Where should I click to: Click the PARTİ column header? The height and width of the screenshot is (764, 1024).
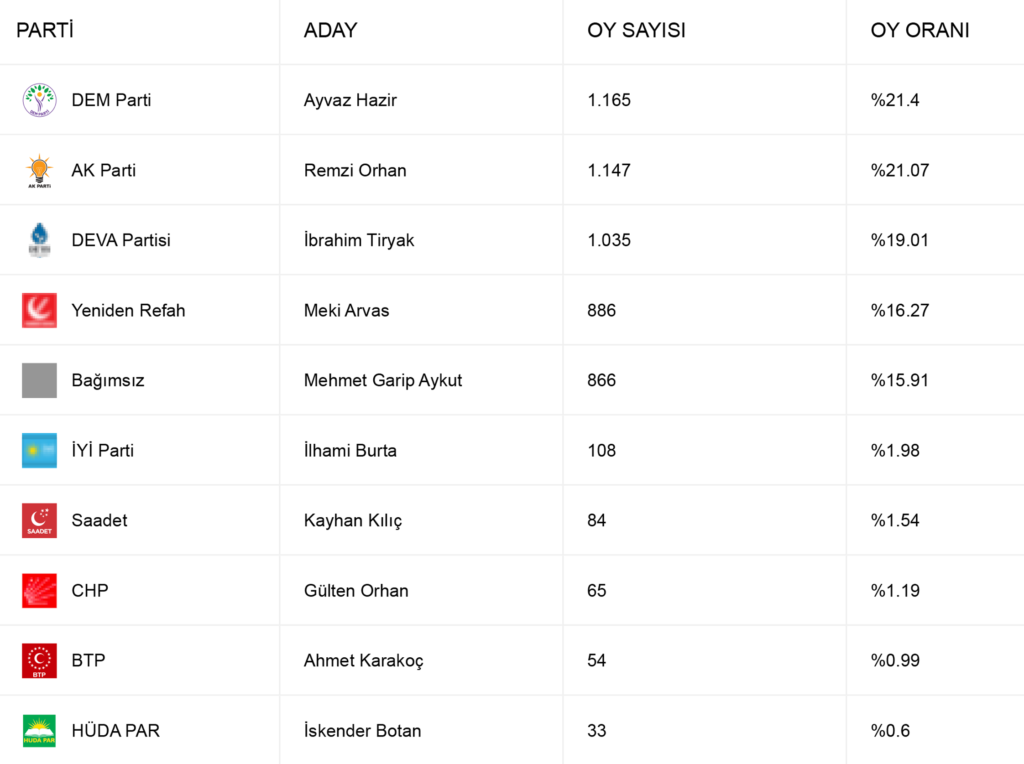click(x=45, y=30)
